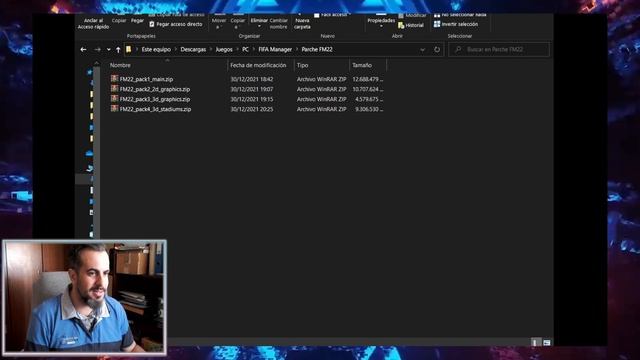This screenshot has width=640, height=360.
Task: Click the folder icon in address bar
Action: coord(129,49)
